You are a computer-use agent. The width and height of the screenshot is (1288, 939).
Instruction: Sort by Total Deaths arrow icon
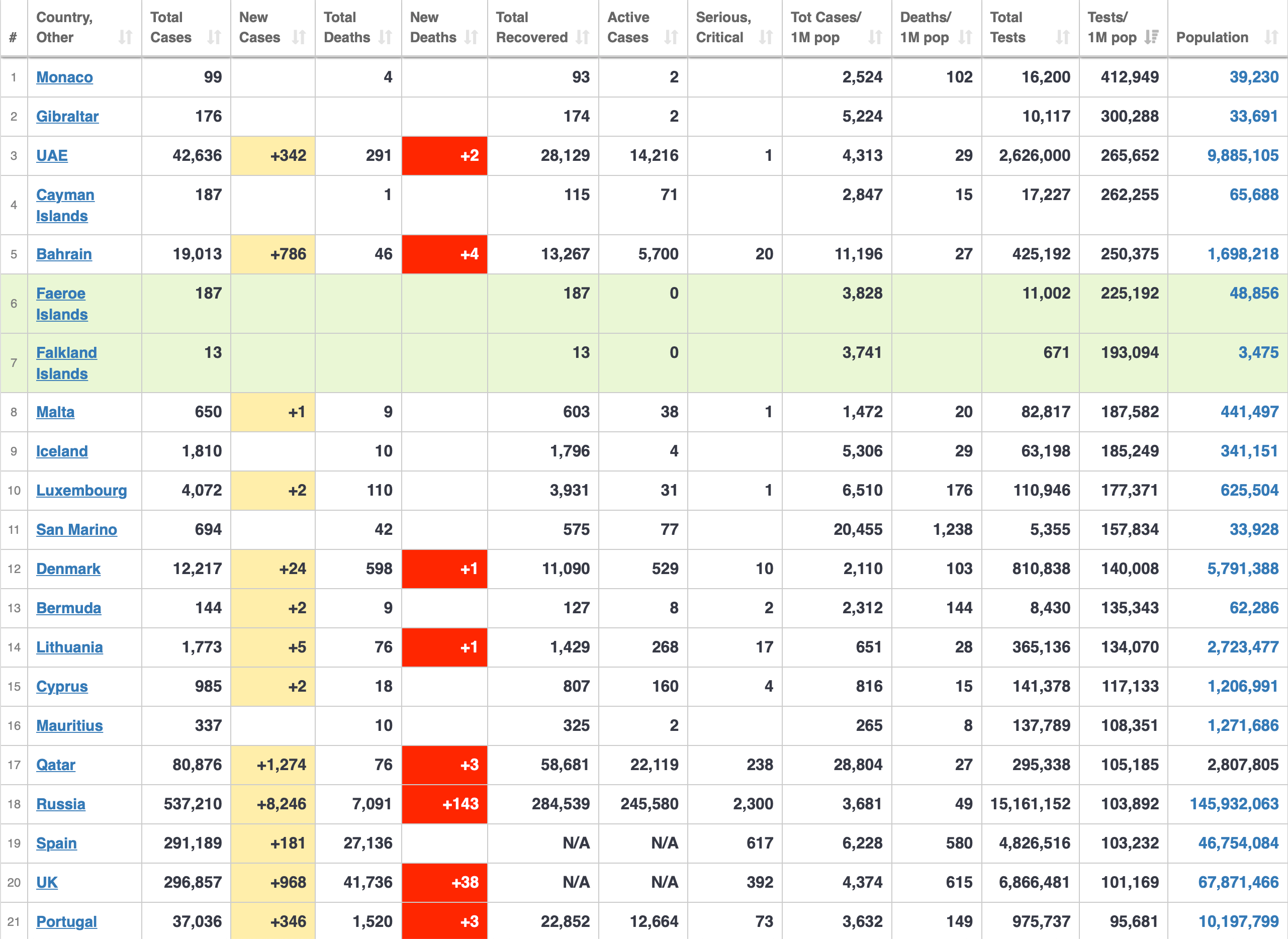tap(386, 38)
